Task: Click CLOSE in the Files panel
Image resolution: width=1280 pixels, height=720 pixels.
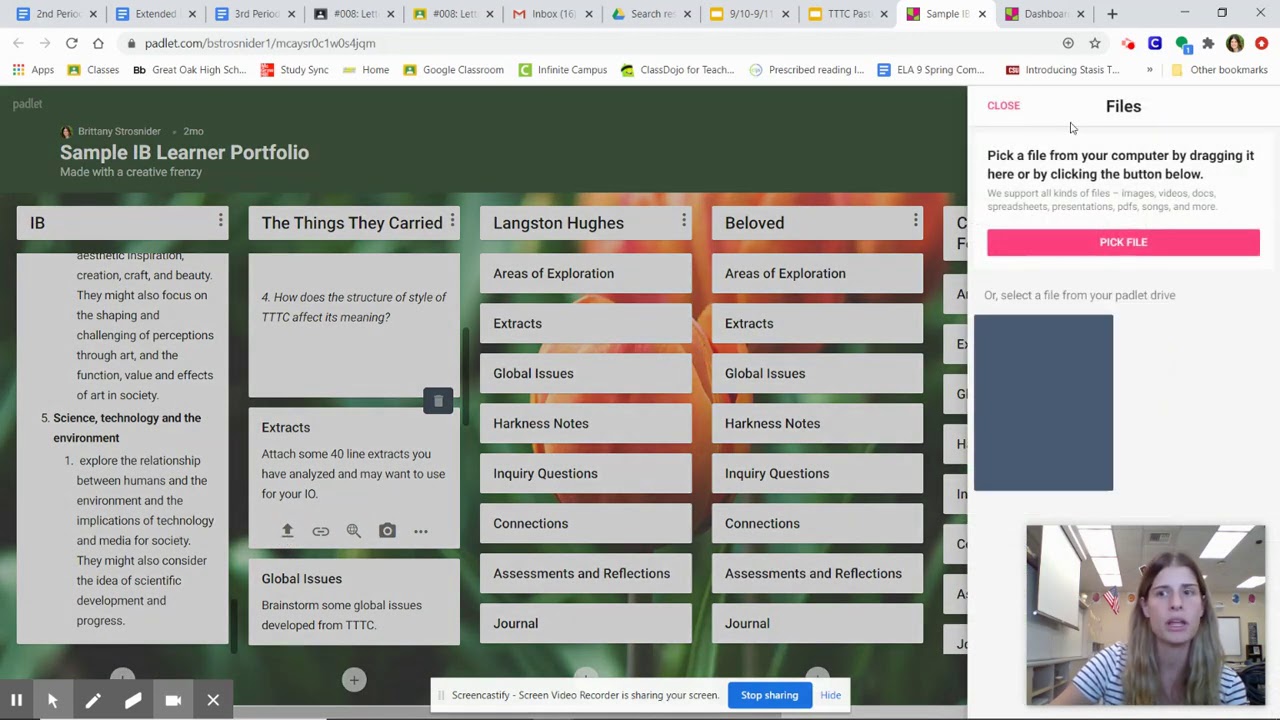Action: 1003,105
